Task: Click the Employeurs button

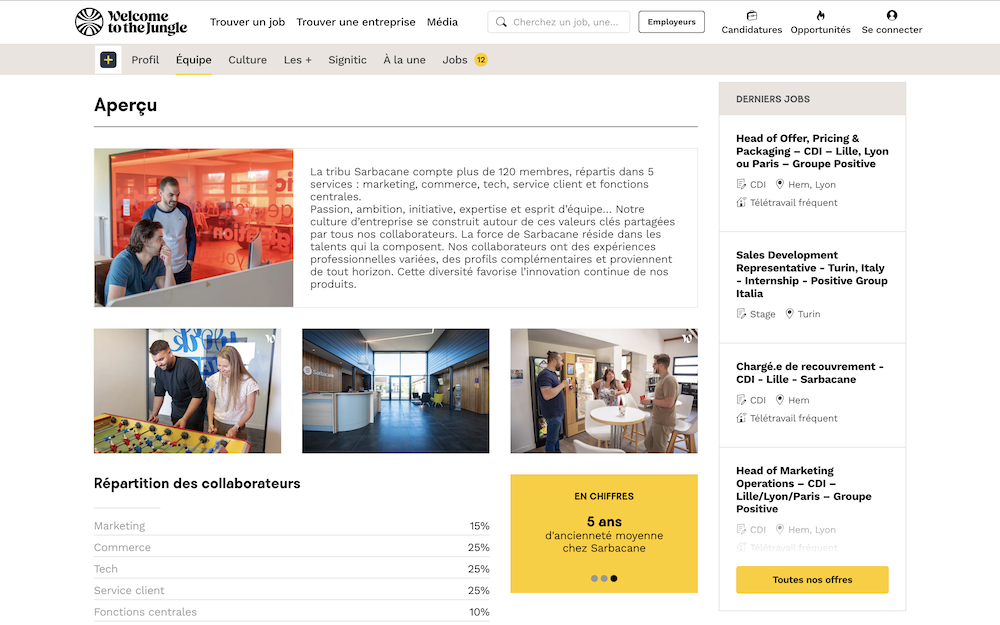Action: (671, 22)
